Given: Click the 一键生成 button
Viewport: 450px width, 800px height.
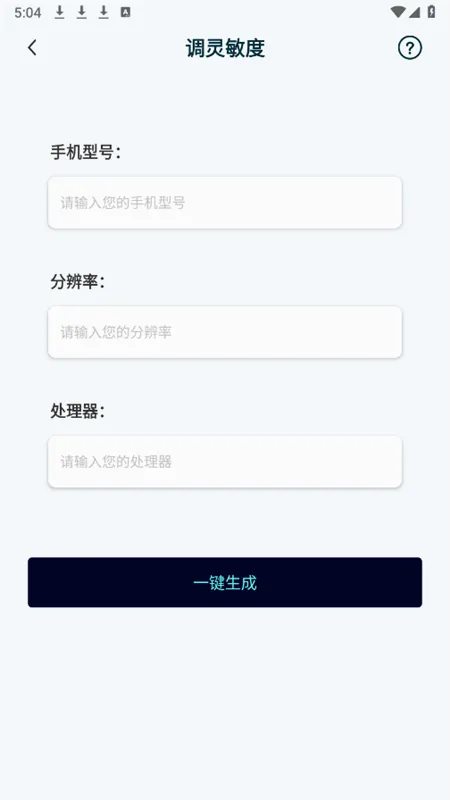Looking at the screenshot, I should 225,582.
